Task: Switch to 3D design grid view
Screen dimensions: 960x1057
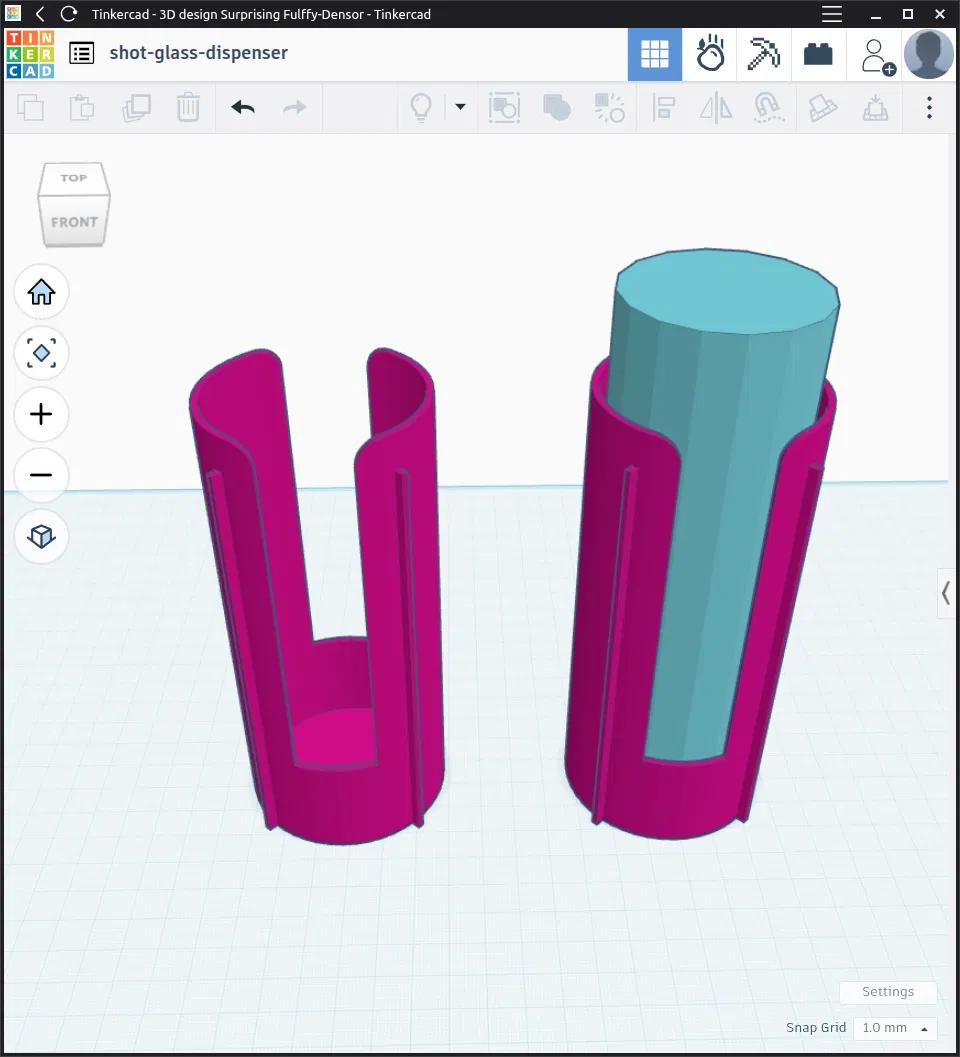Action: click(655, 54)
